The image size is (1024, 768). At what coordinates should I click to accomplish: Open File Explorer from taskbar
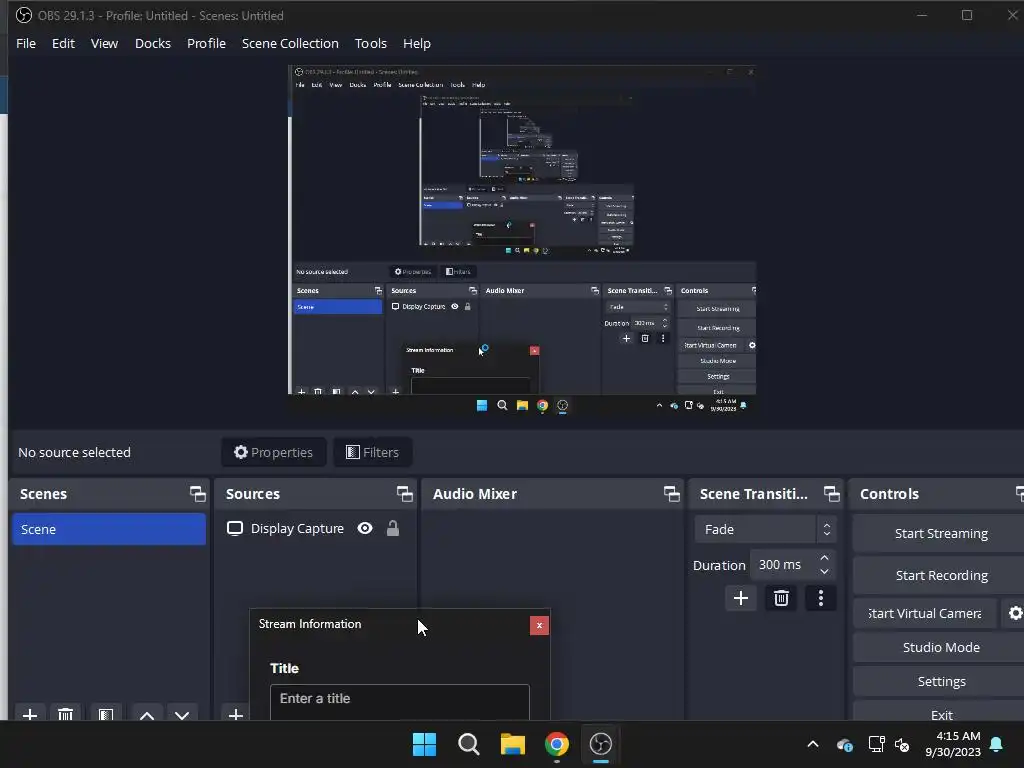[x=513, y=744]
